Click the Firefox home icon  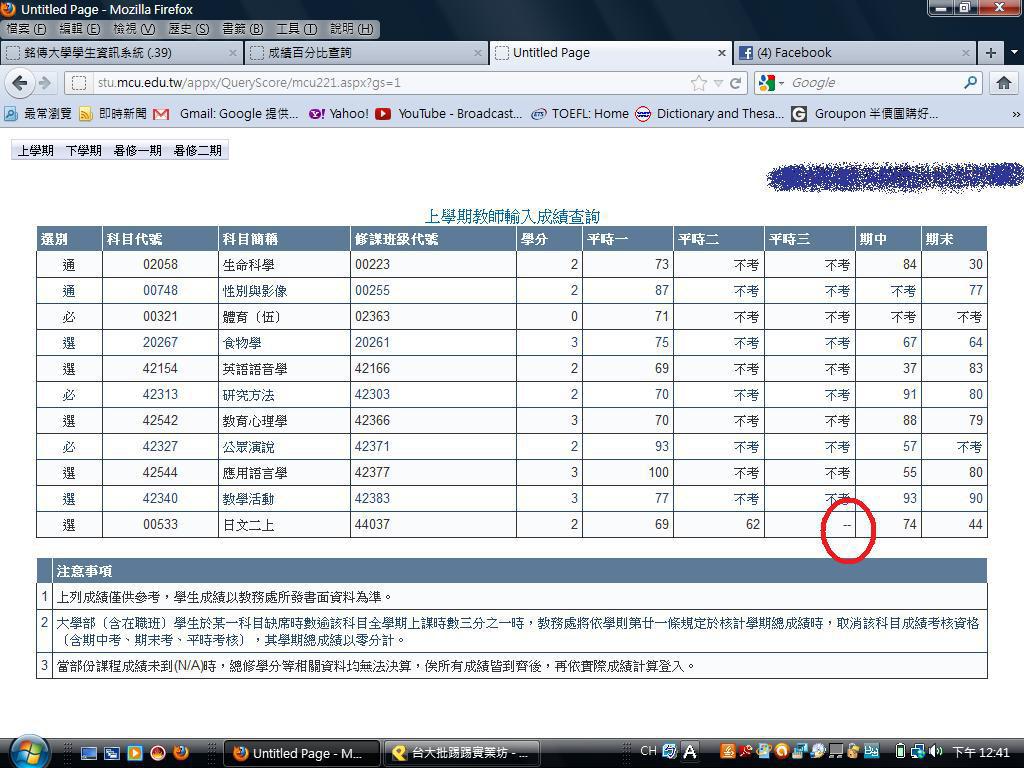click(x=1003, y=83)
